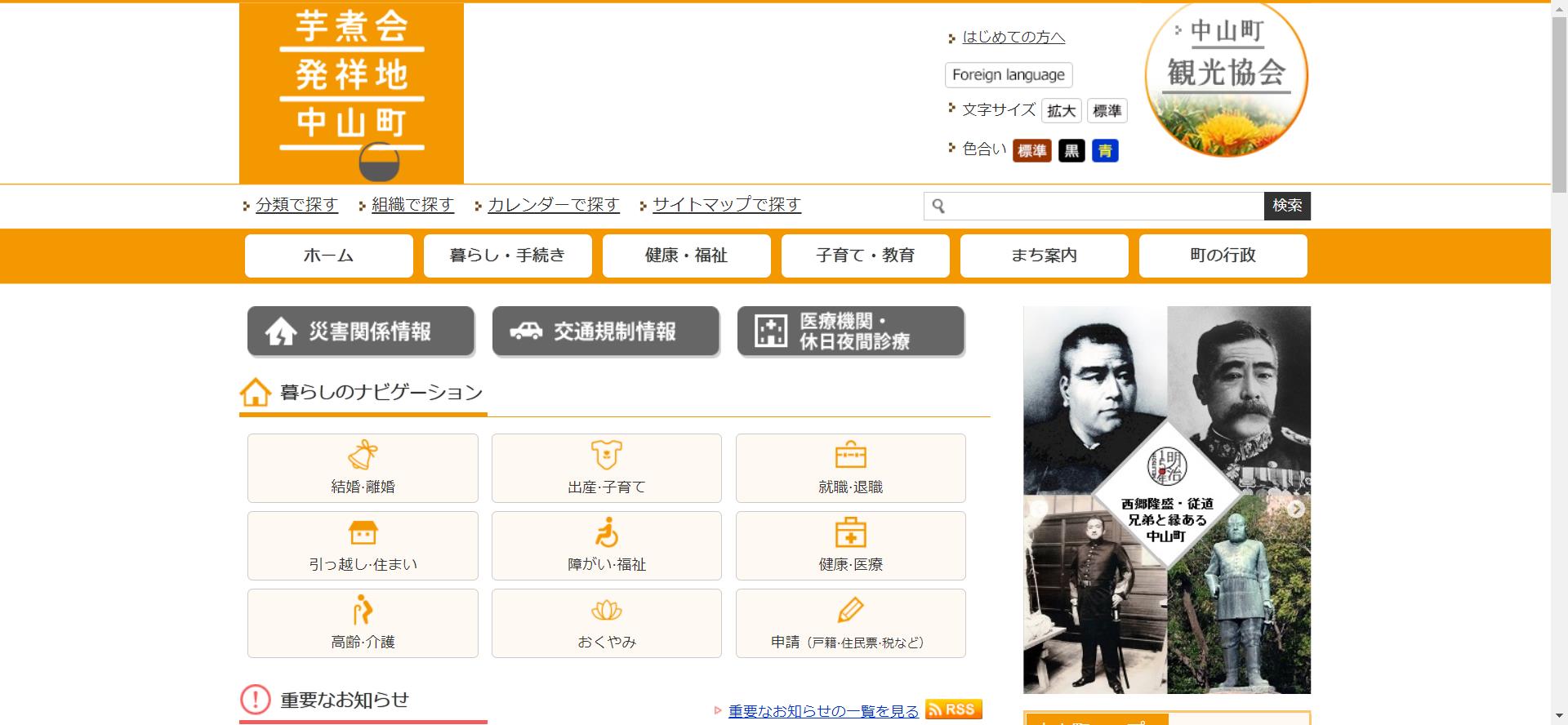Open the 暮らし・手続き navigation tab

507,256
